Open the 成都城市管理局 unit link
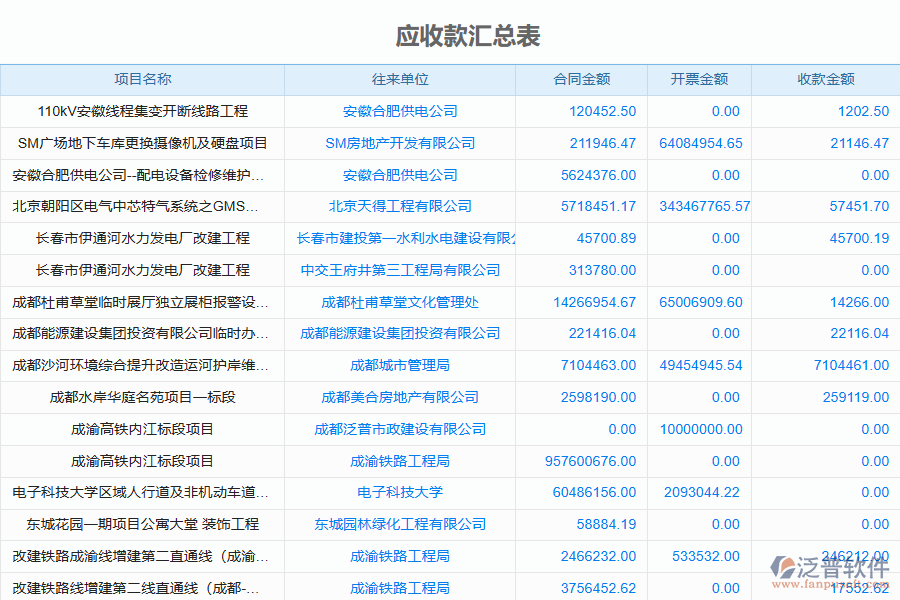Screen dimensions: 900x600 401,365
